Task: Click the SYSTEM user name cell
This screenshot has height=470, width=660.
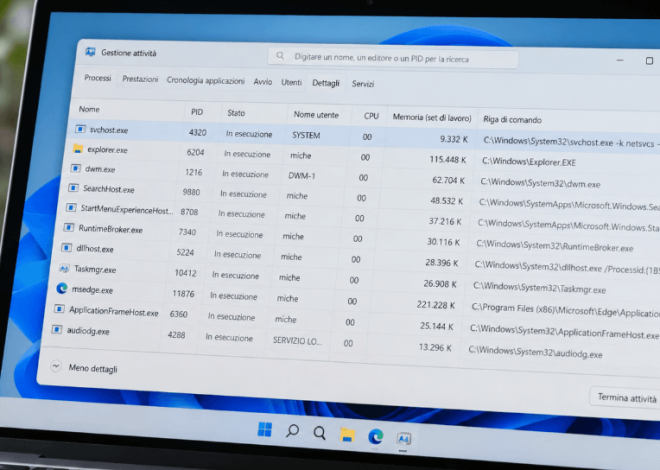Action: [x=306, y=135]
